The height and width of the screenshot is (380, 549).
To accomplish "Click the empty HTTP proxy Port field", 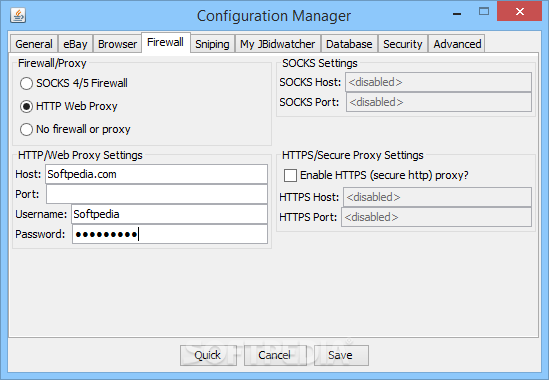I will [x=157, y=194].
